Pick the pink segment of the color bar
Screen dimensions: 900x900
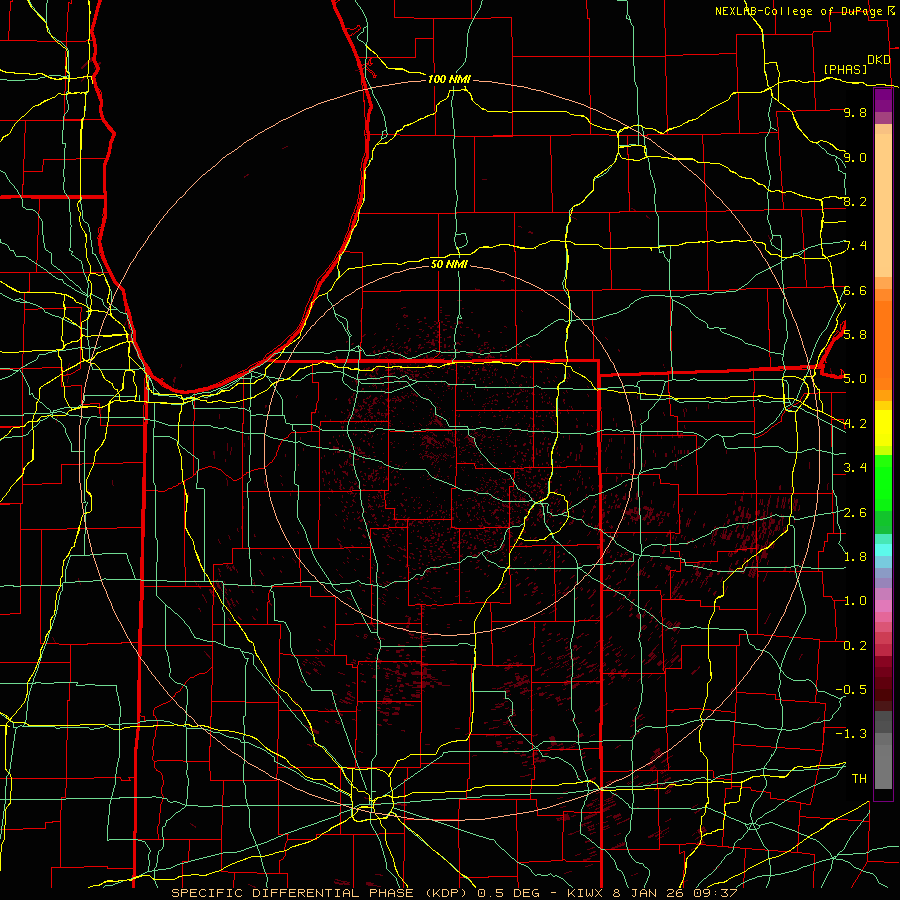coord(883,606)
